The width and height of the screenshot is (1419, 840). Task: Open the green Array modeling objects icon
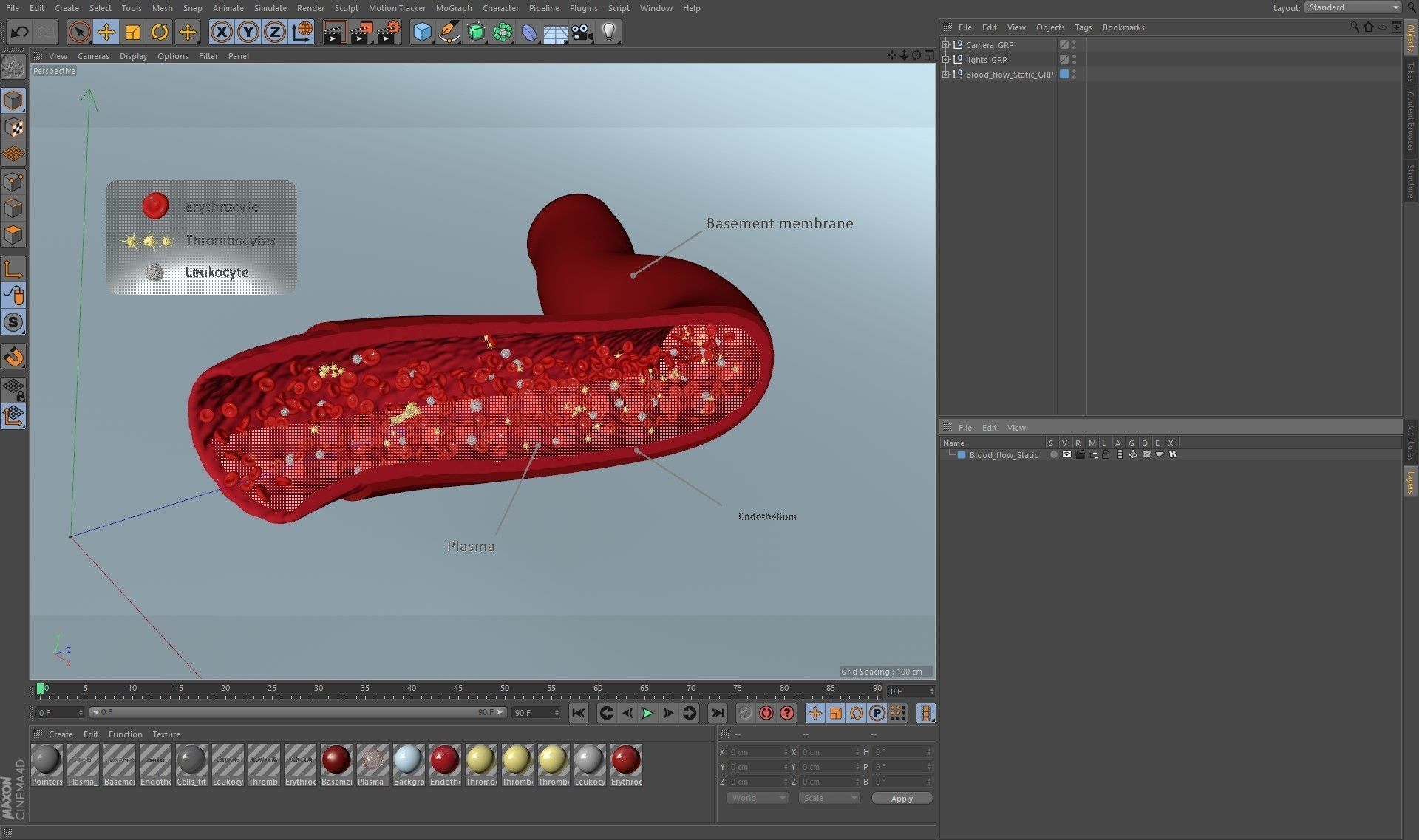click(503, 32)
